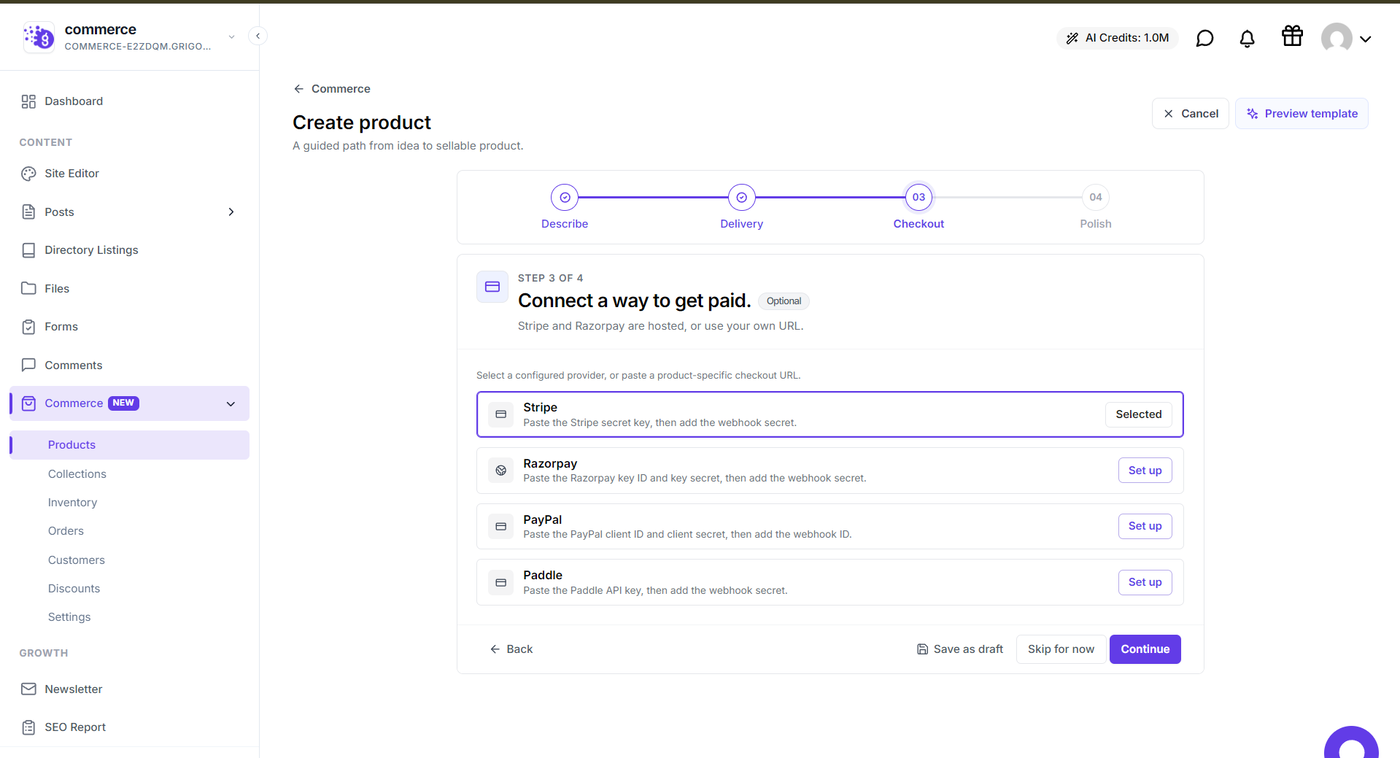The image size is (1400, 758).
Task: Go to Customers under Commerce
Action: pyautogui.click(x=76, y=560)
